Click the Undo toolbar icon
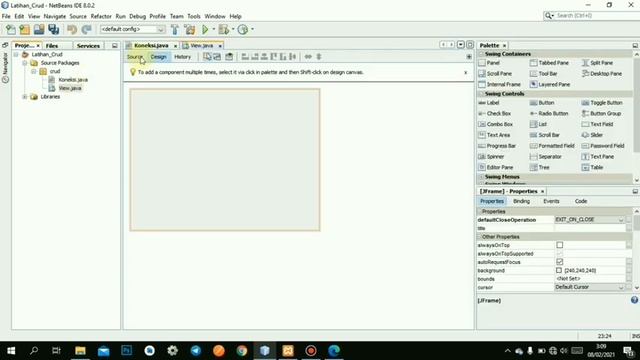Image resolution: width=640 pixels, height=360 pixels. [x=72, y=29]
